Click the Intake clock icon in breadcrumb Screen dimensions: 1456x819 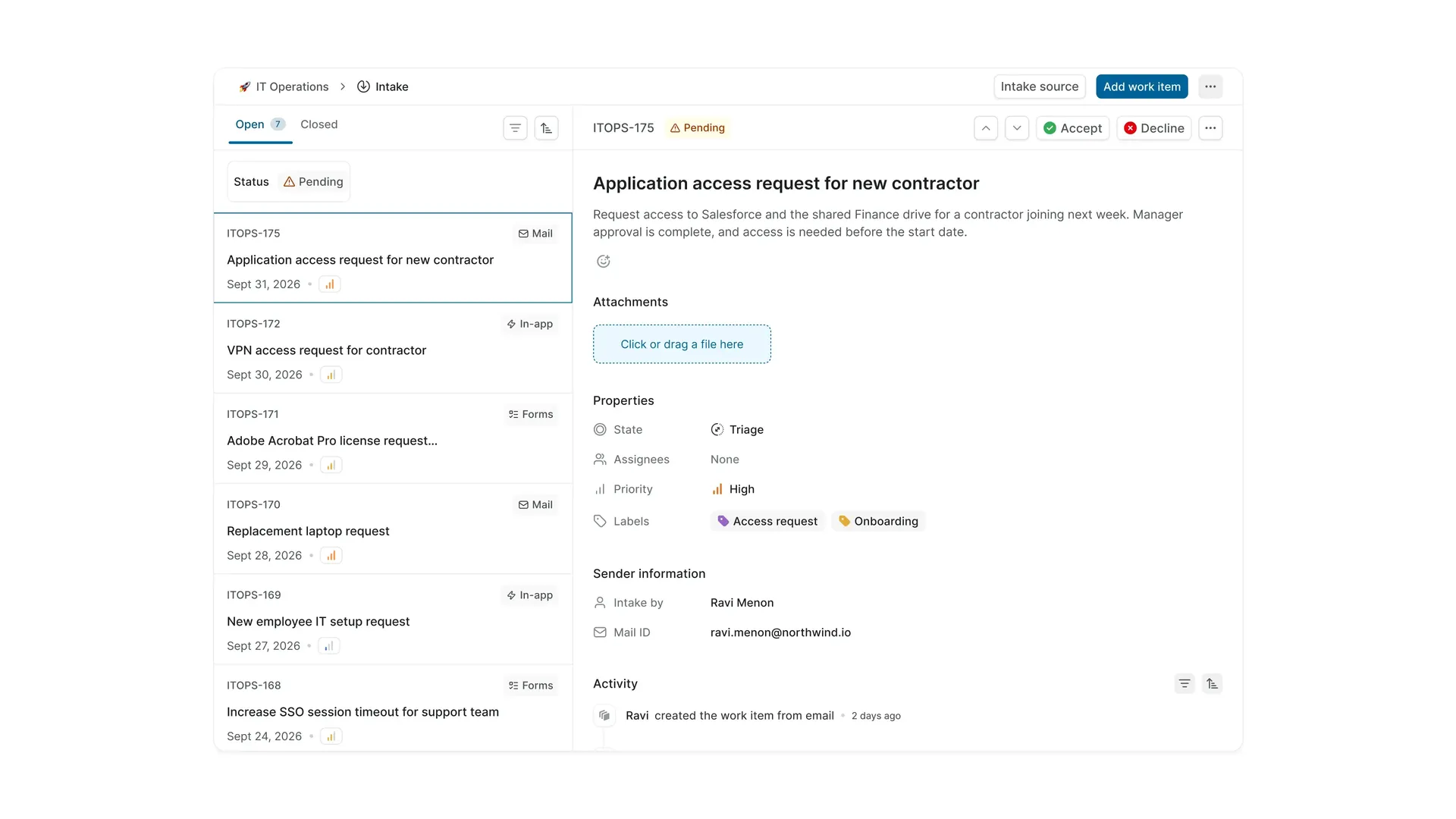[363, 86]
